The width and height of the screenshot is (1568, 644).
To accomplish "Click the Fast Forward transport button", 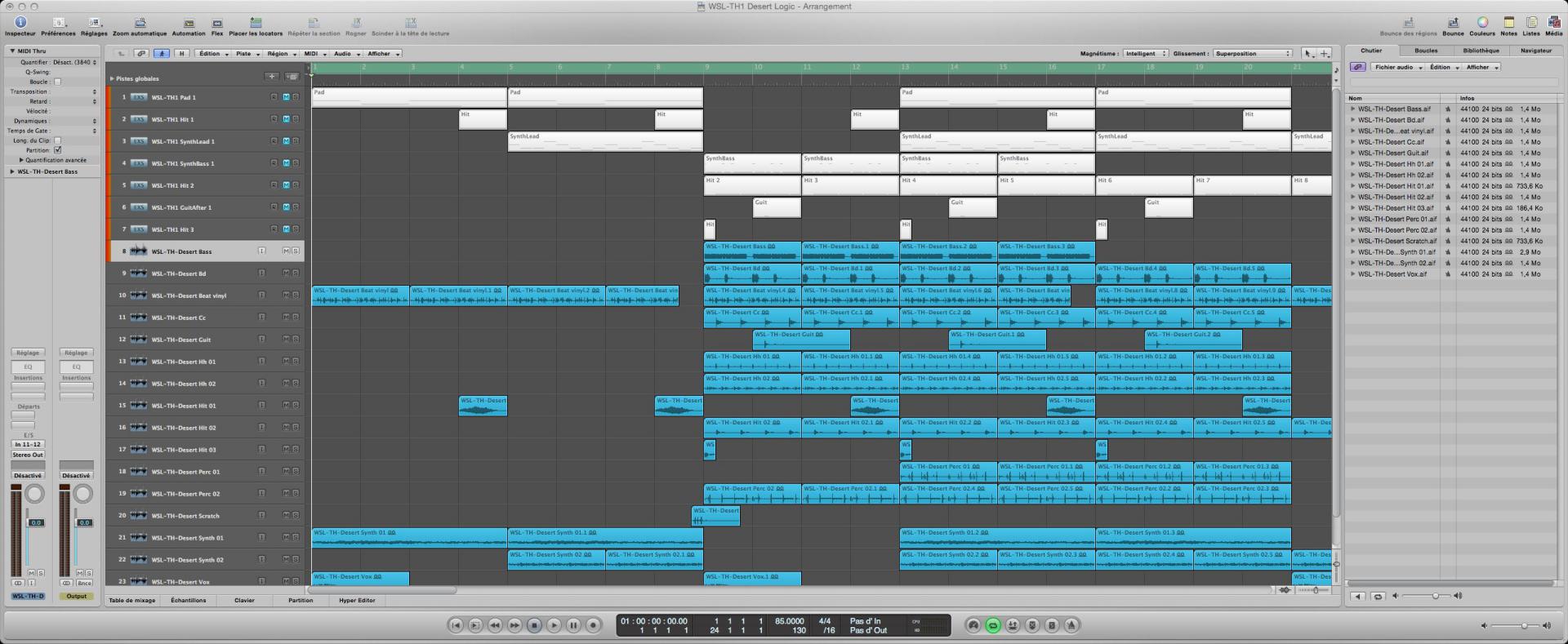I will (514, 625).
